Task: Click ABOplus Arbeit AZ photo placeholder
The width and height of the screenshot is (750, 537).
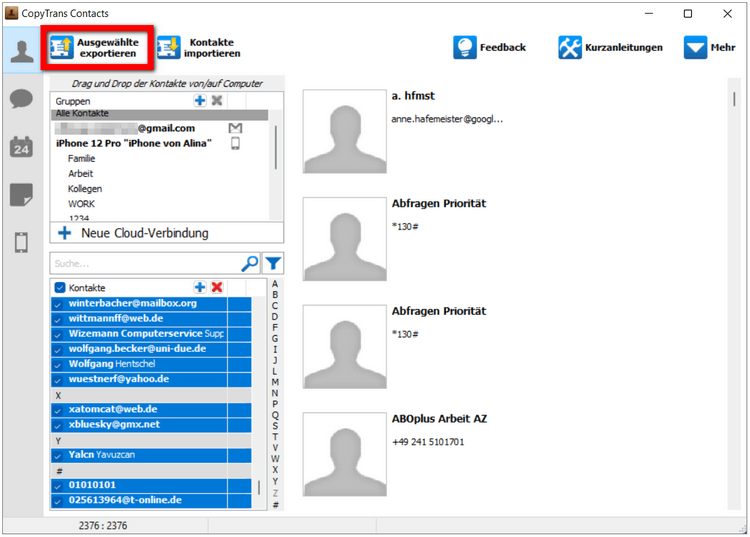Action: (344, 454)
